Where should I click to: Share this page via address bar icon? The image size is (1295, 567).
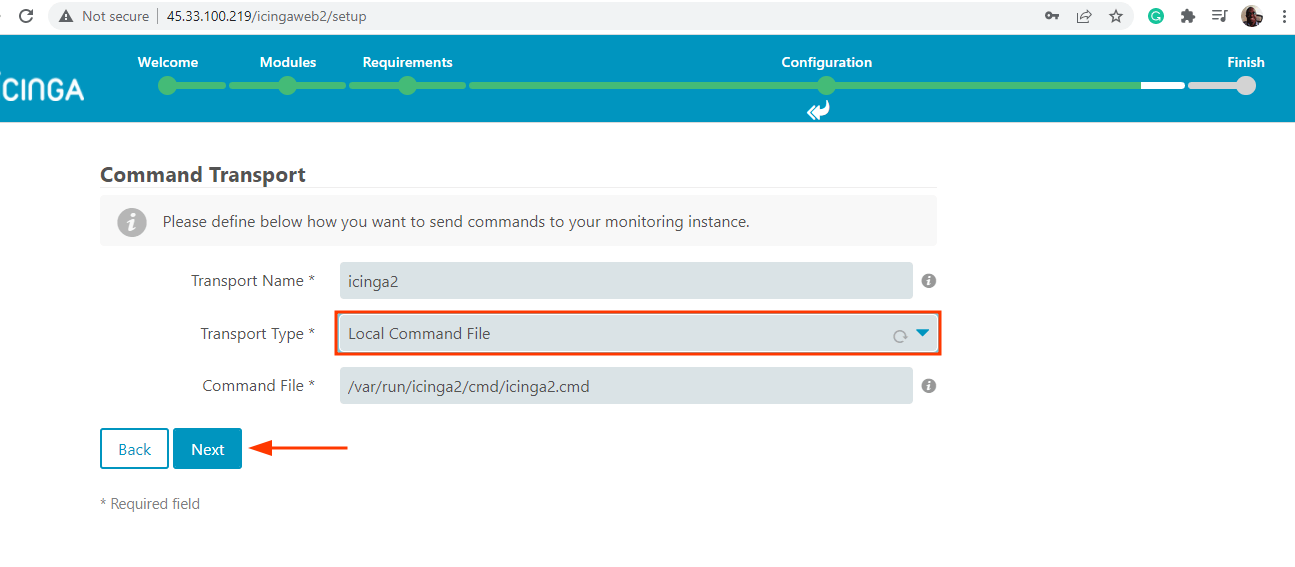pos(1084,16)
